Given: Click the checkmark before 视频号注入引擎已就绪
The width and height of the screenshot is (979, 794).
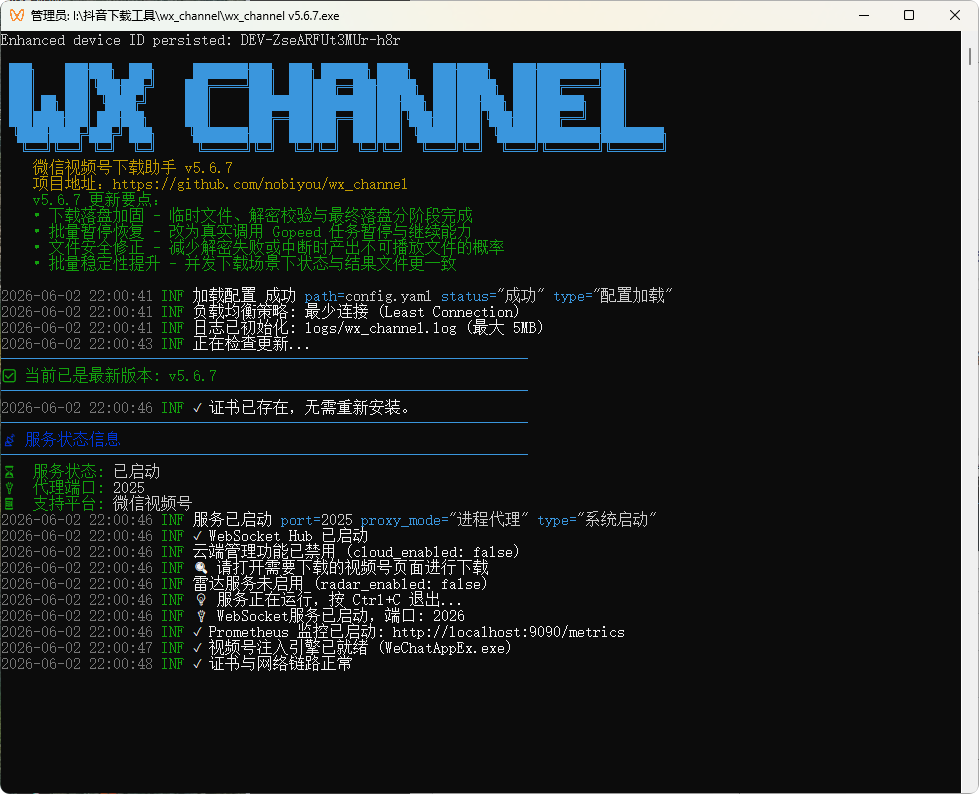Looking at the screenshot, I should (197, 648).
